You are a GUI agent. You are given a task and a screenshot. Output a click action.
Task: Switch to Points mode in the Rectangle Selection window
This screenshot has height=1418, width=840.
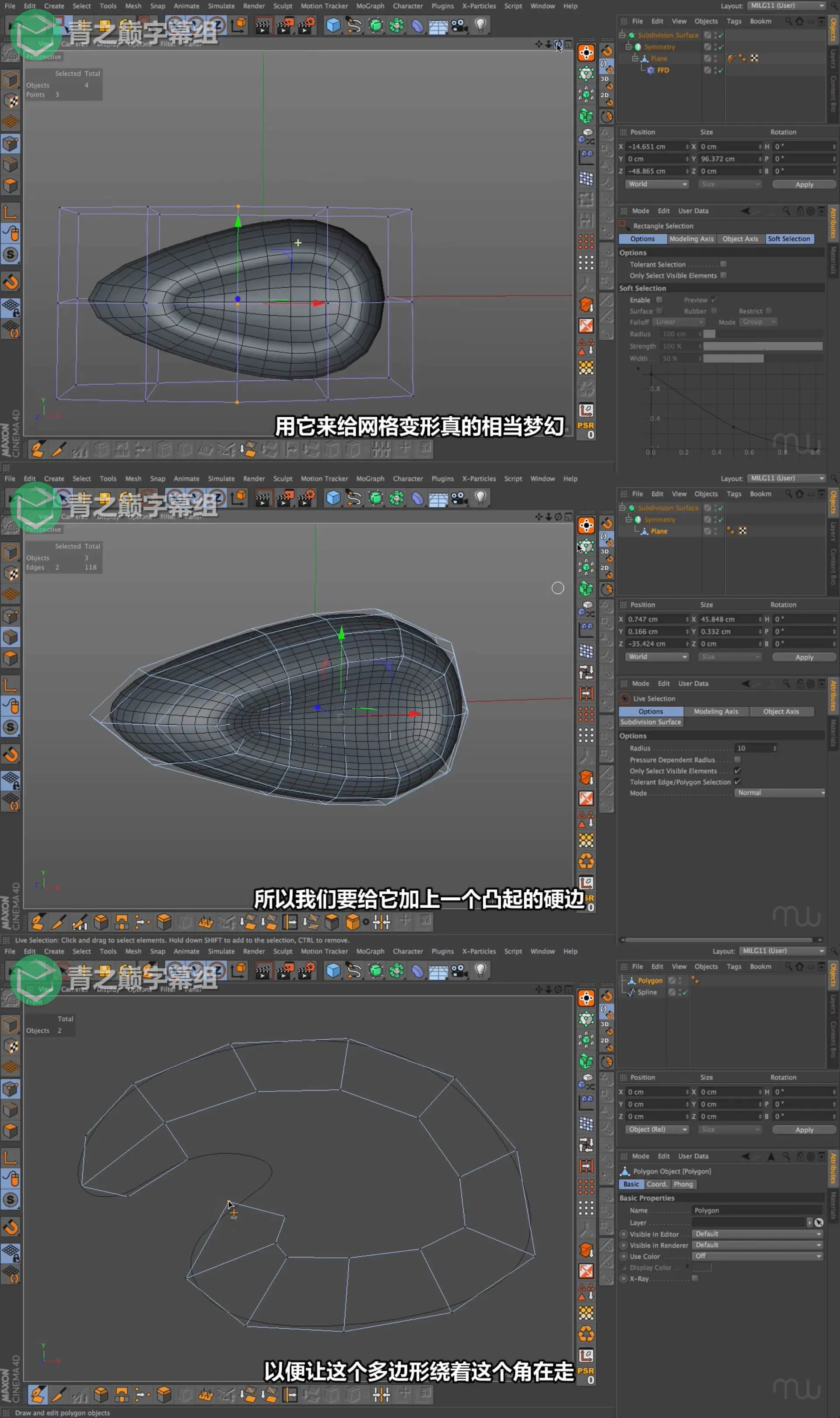(x=10, y=143)
